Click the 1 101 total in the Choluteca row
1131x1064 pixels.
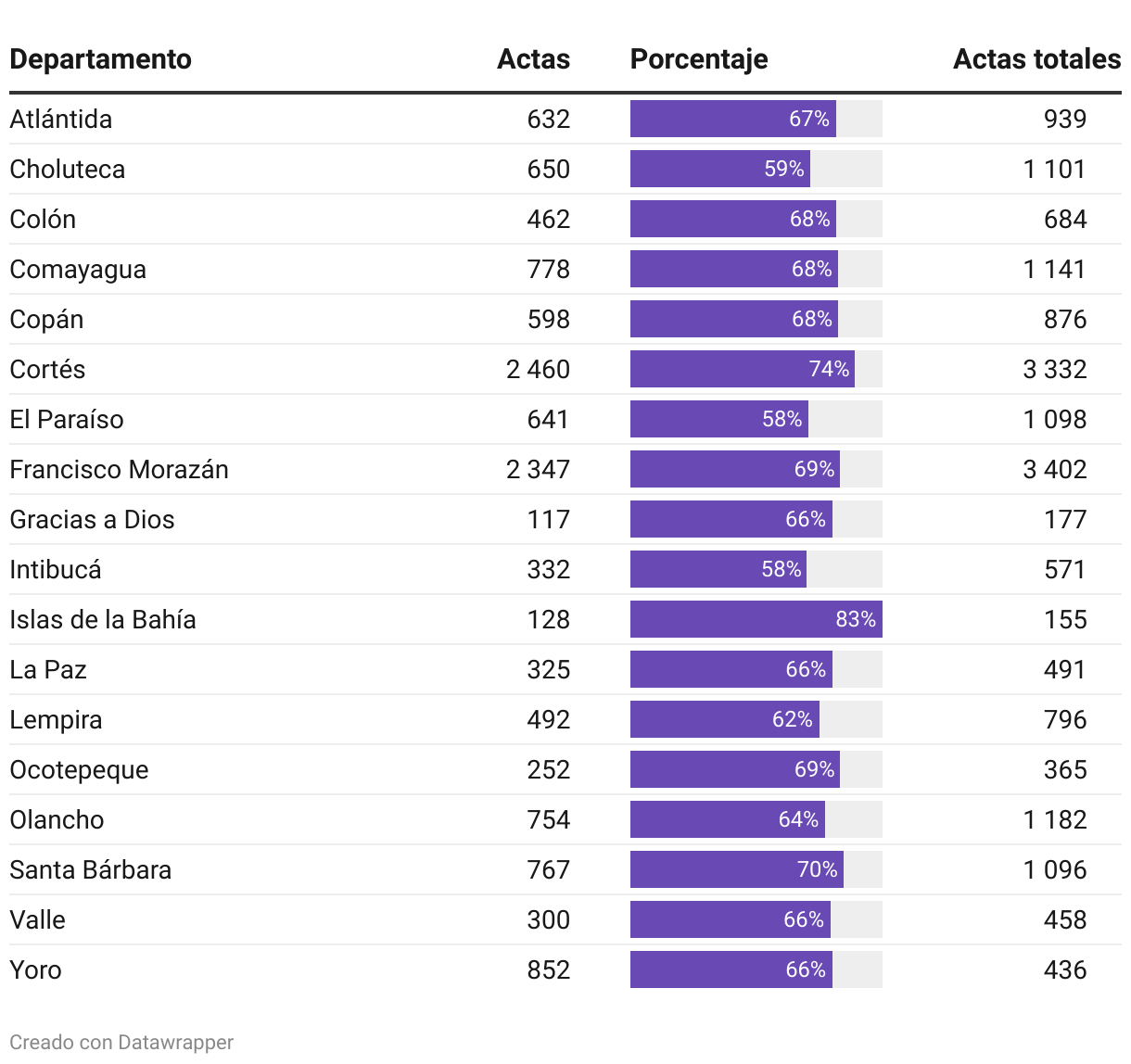pyautogui.click(x=1054, y=169)
